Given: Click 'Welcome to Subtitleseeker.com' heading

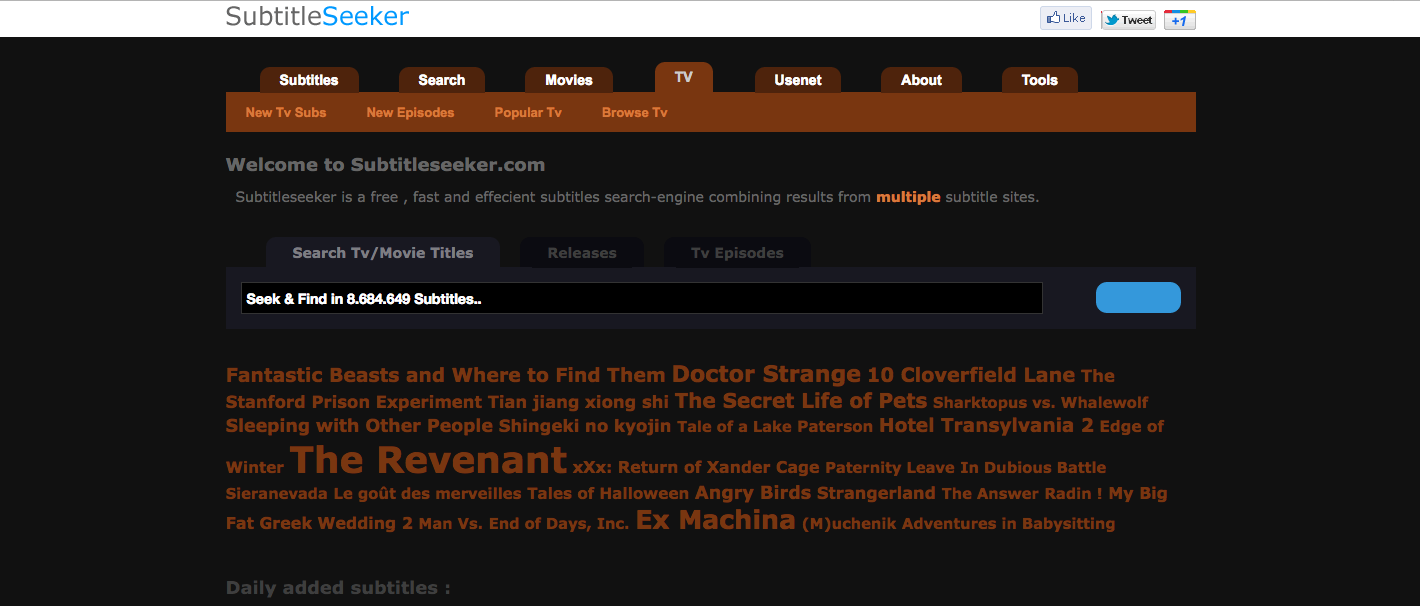Looking at the screenshot, I should coord(385,165).
